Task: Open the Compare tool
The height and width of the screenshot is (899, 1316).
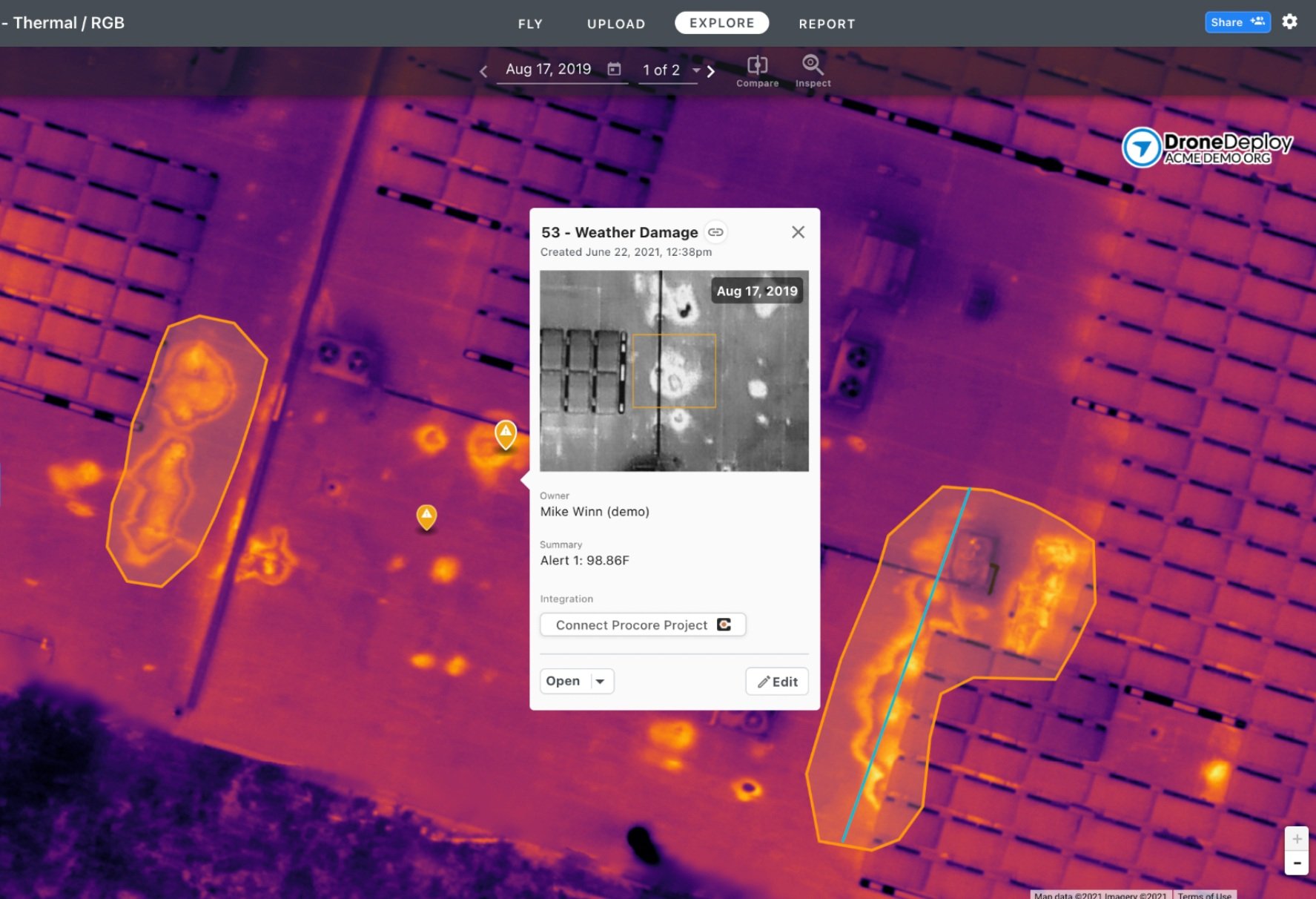Action: pos(757,71)
